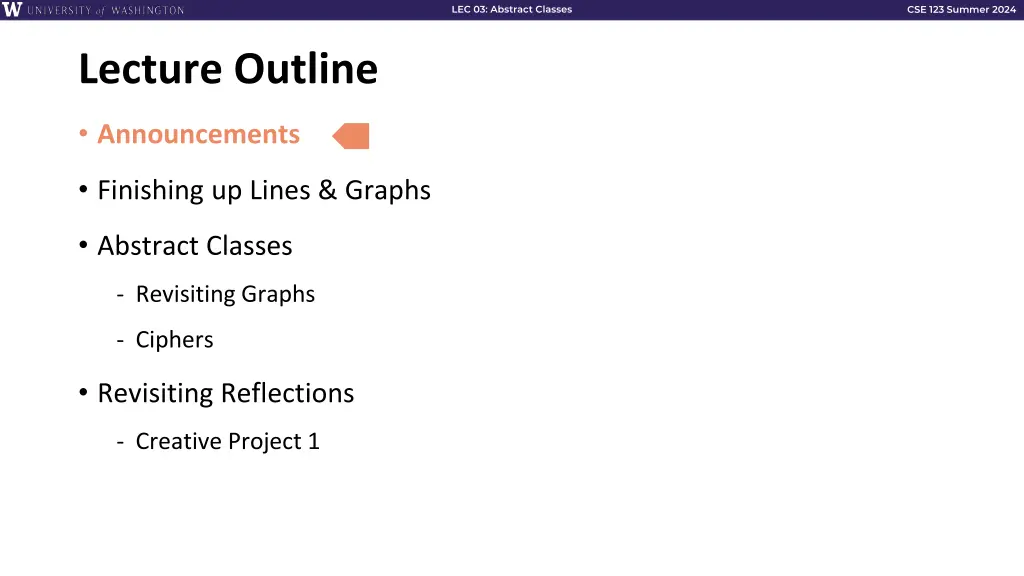The height and width of the screenshot is (576, 1024).
Task: Click the 'Revisiting Reflections' bullet
Action: coord(225,393)
